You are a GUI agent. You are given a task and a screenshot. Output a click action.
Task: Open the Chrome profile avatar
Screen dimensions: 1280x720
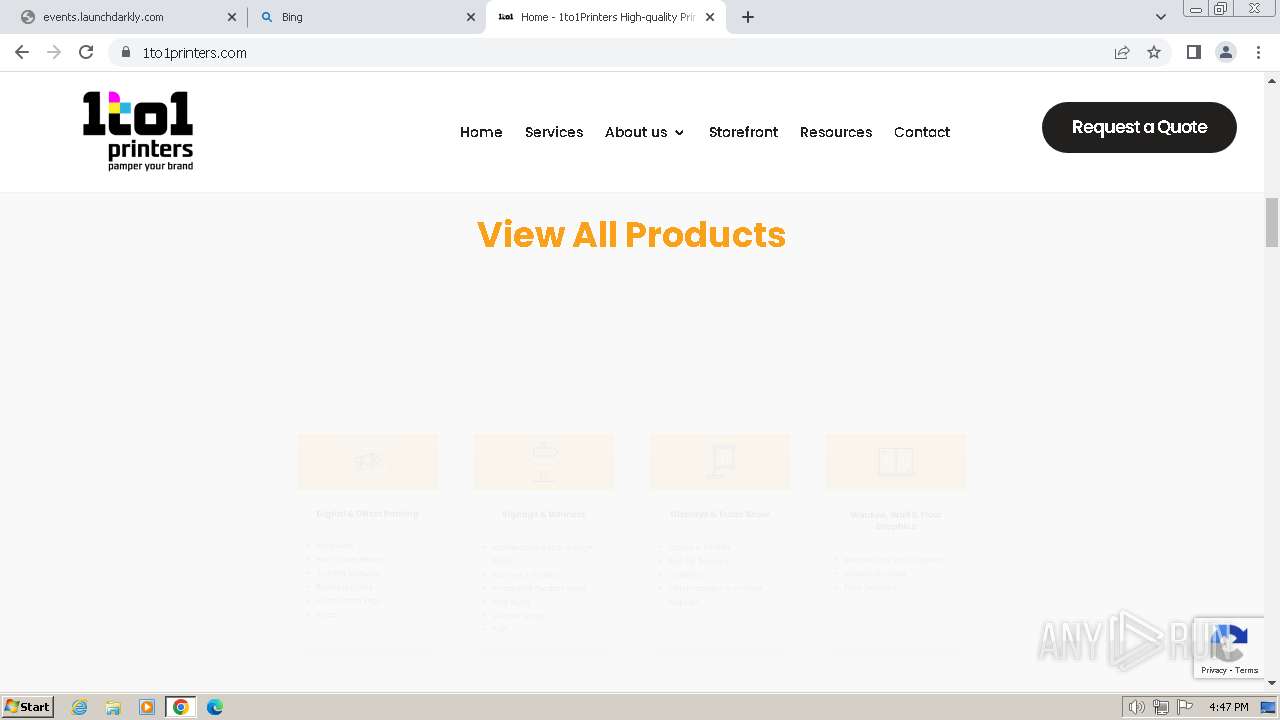point(1226,52)
